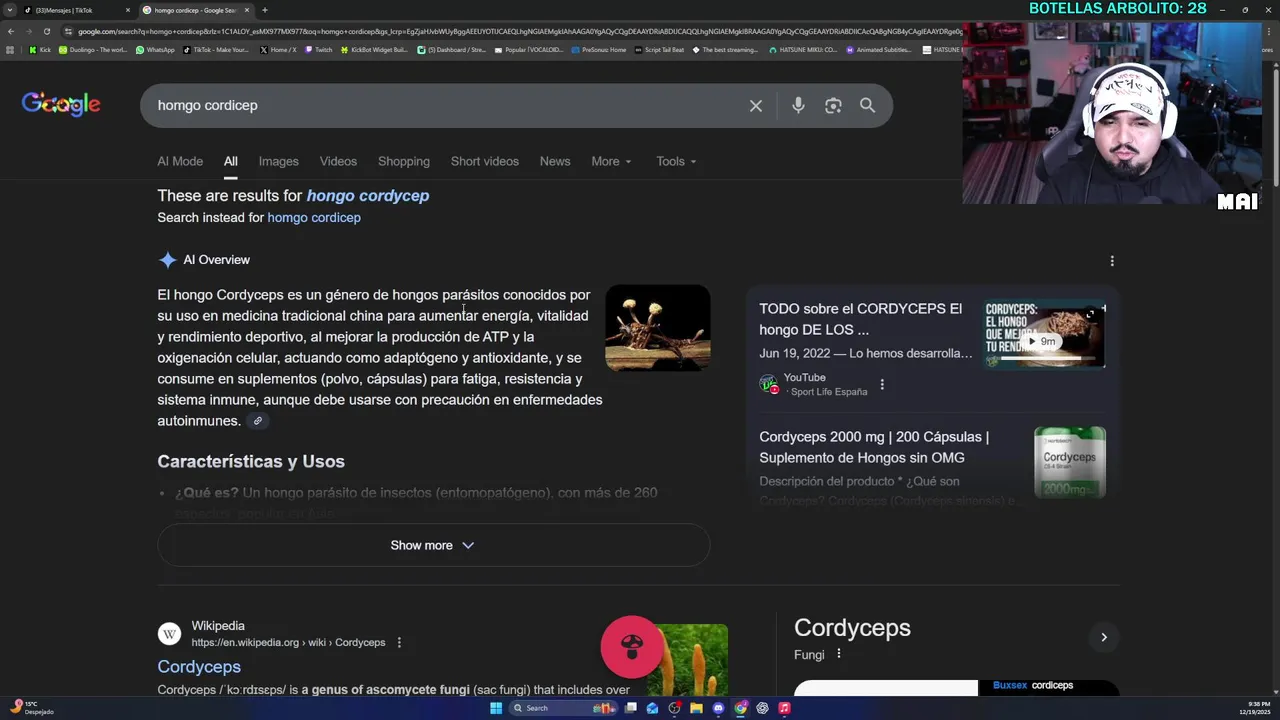Open ChatGPT app from taskbar
1280x720 pixels.
[x=762, y=708]
